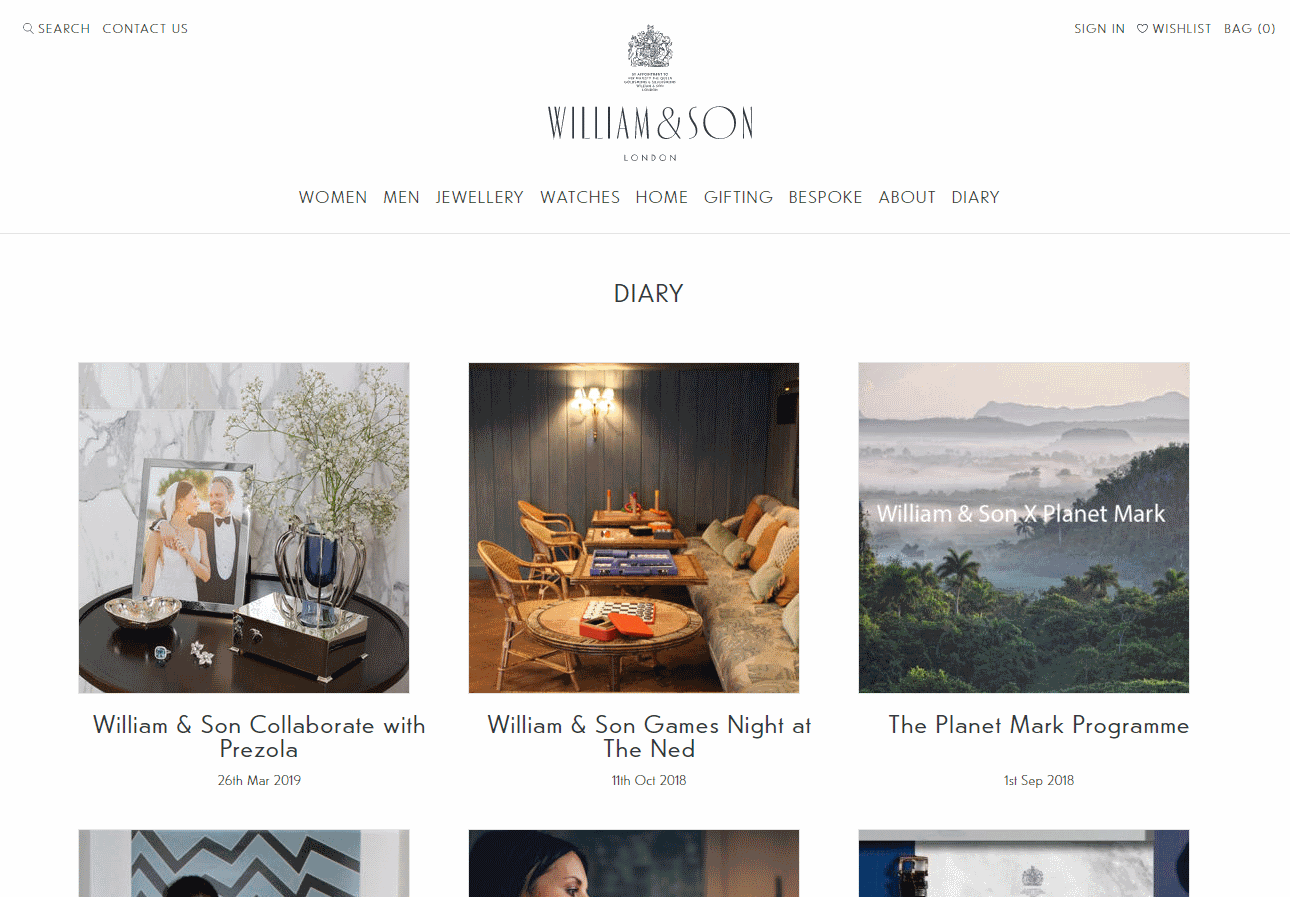Open the Women menu
This screenshot has width=1290, height=897.
click(333, 198)
